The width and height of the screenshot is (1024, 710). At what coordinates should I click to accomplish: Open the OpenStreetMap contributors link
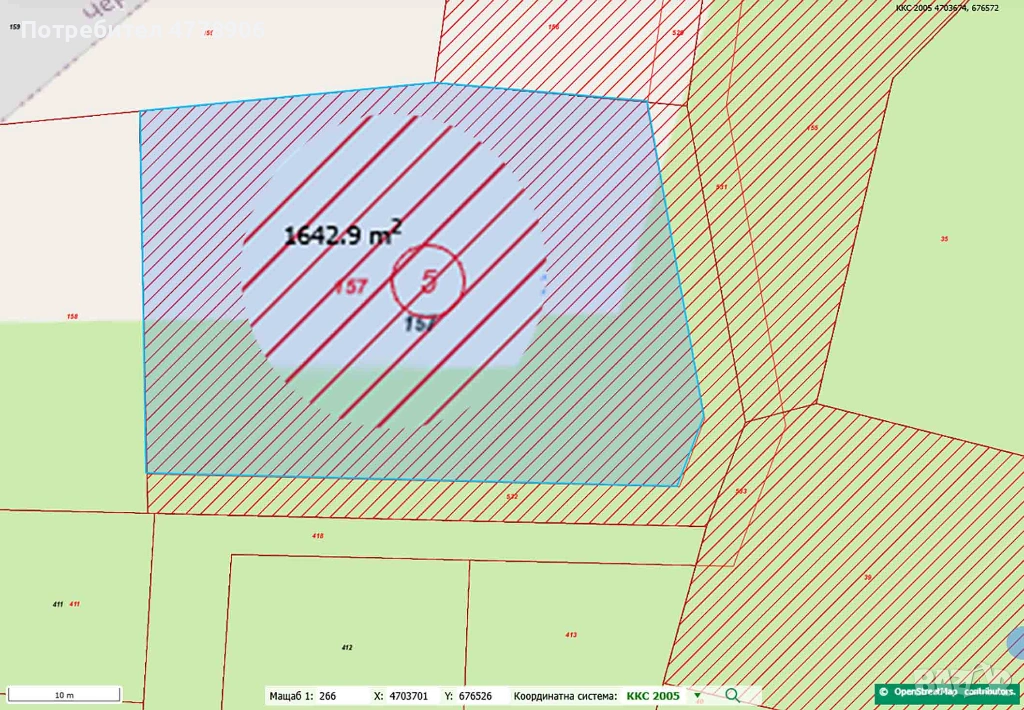coord(948,691)
